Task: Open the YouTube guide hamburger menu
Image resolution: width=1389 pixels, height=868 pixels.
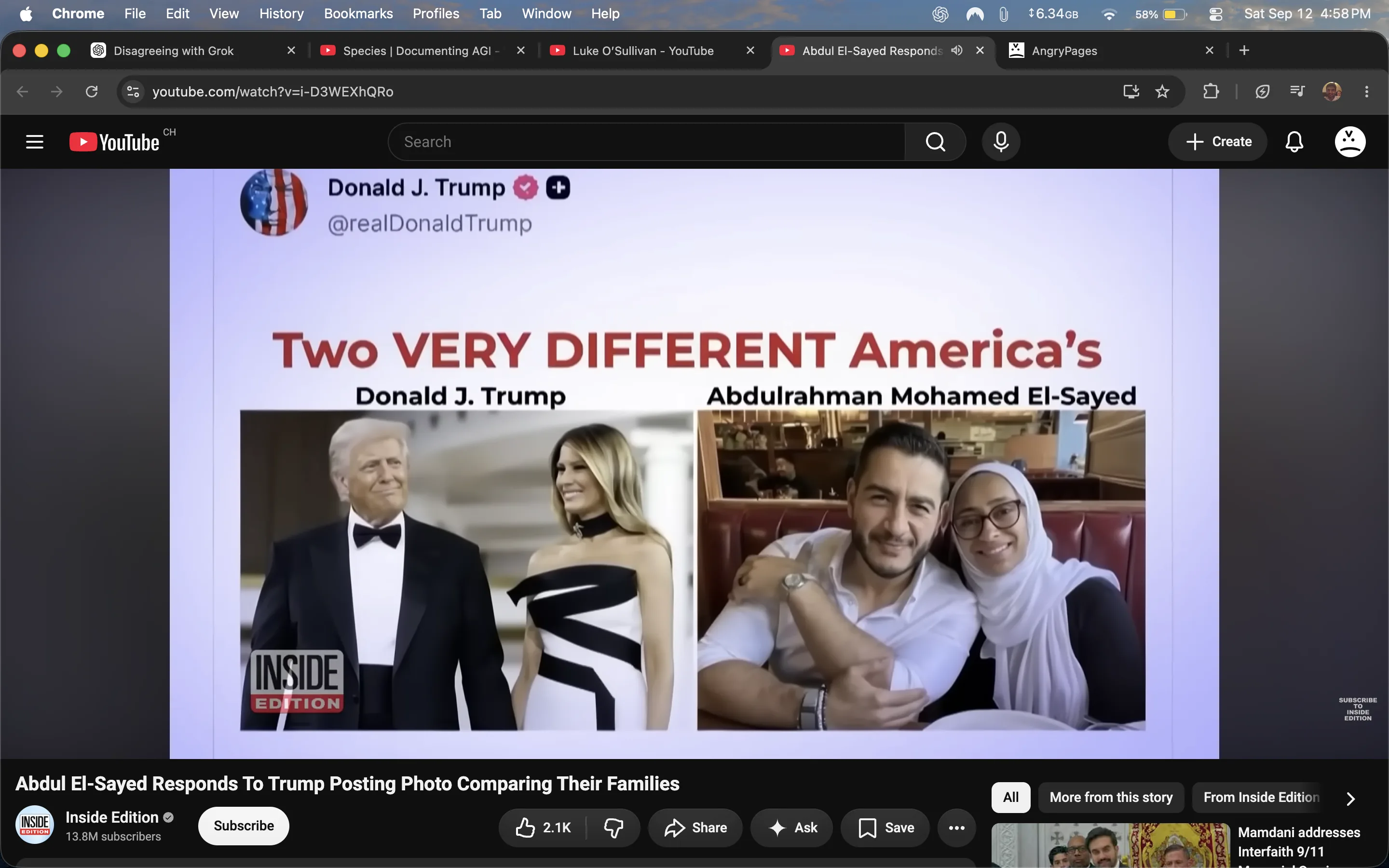Action: click(x=34, y=142)
